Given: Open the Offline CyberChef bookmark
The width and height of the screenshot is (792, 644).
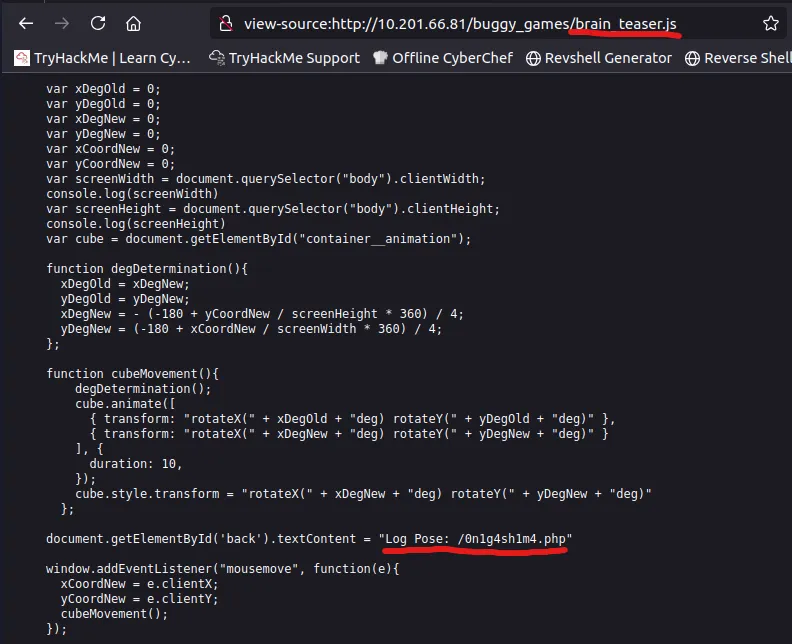Looking at the screenshot, I should point(446,58).
